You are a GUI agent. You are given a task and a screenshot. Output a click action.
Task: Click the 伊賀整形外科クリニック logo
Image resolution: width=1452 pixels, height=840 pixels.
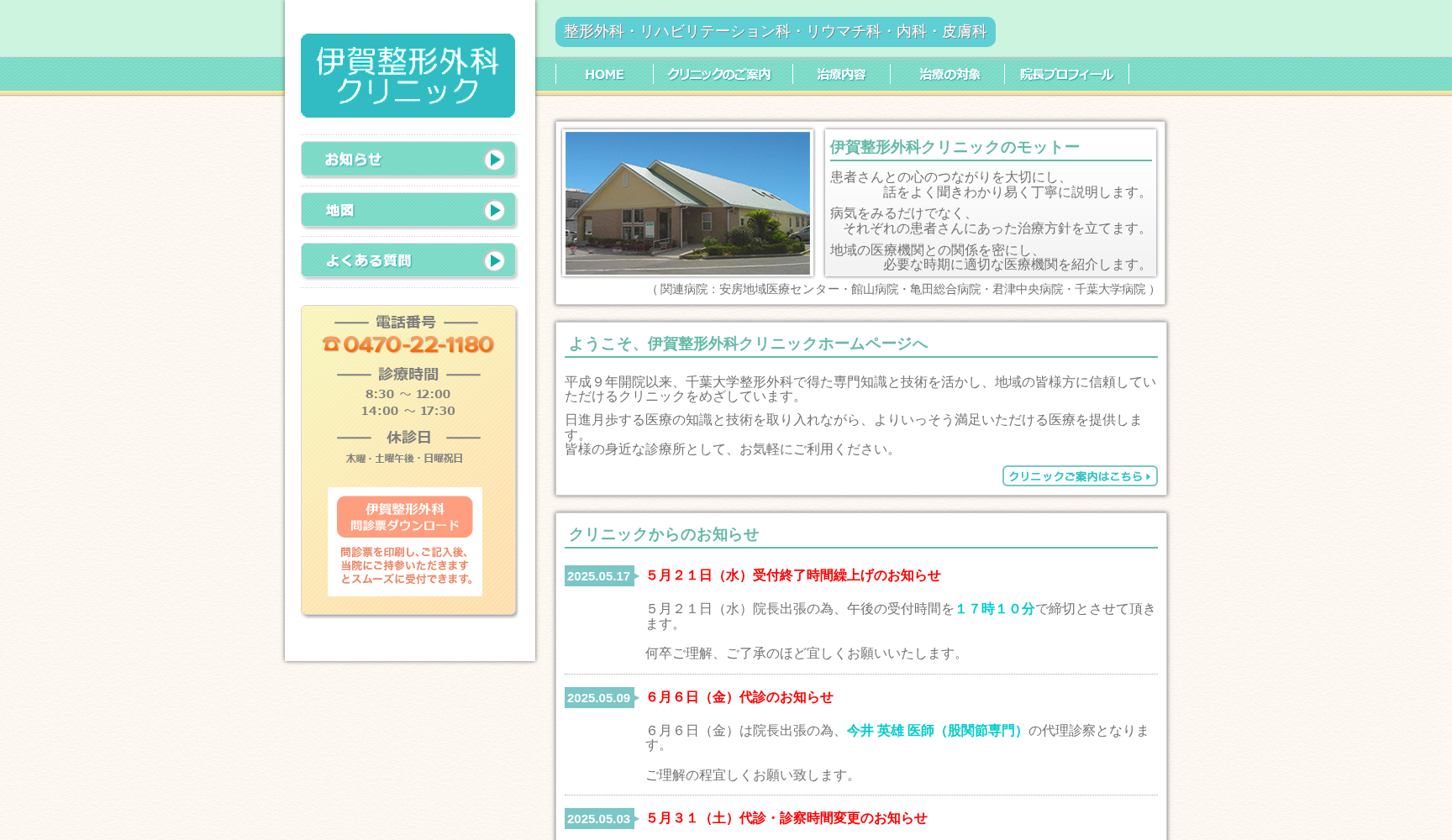point(408,76)
